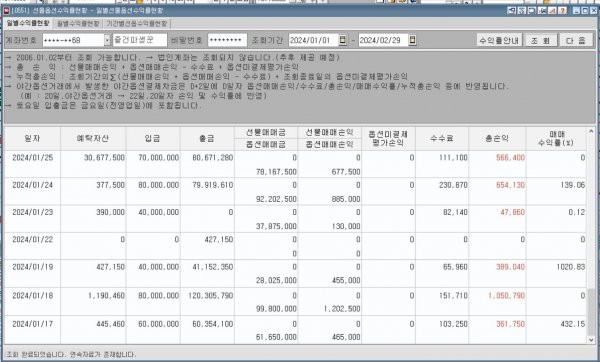Click the 옵션매매금 column header
Image resolution: width=600 pixels, height=362 pixels.
[x=266, y=145]
